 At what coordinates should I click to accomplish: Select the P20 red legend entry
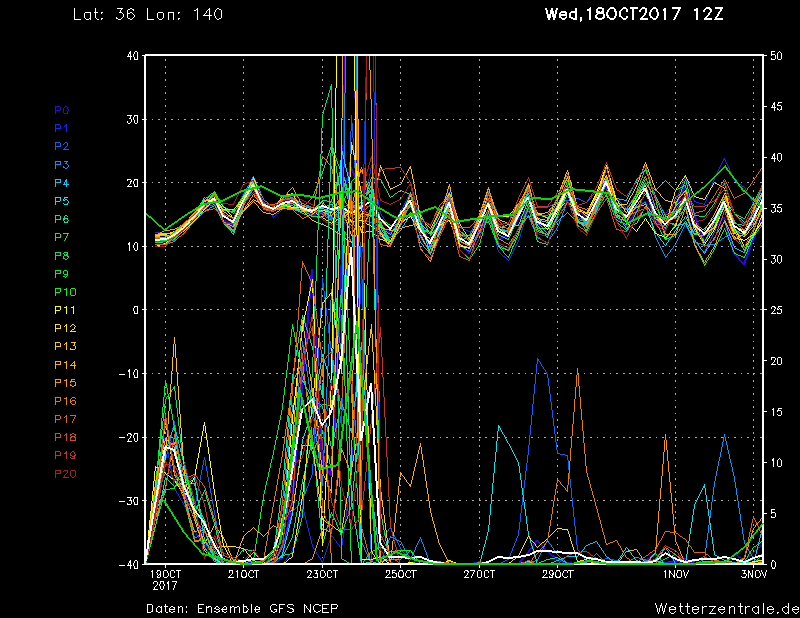point(65,474)
